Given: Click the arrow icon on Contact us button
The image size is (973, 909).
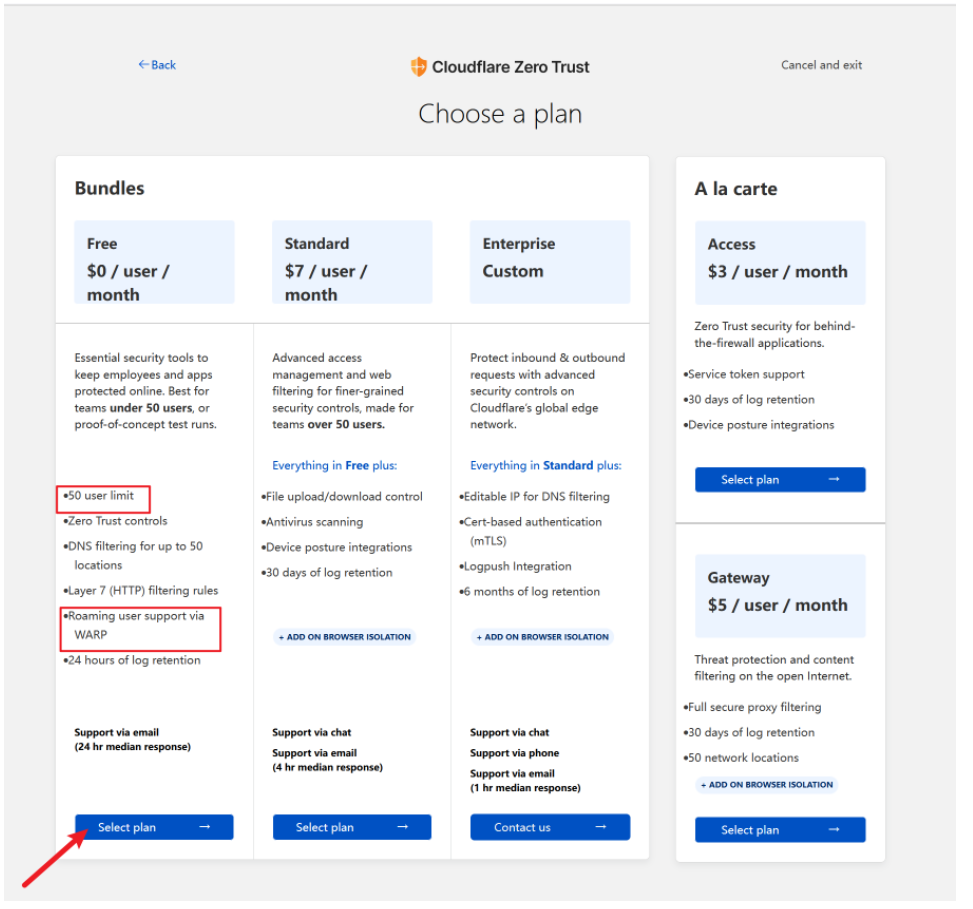Looking at the screenshot, I should coord(601,827).
